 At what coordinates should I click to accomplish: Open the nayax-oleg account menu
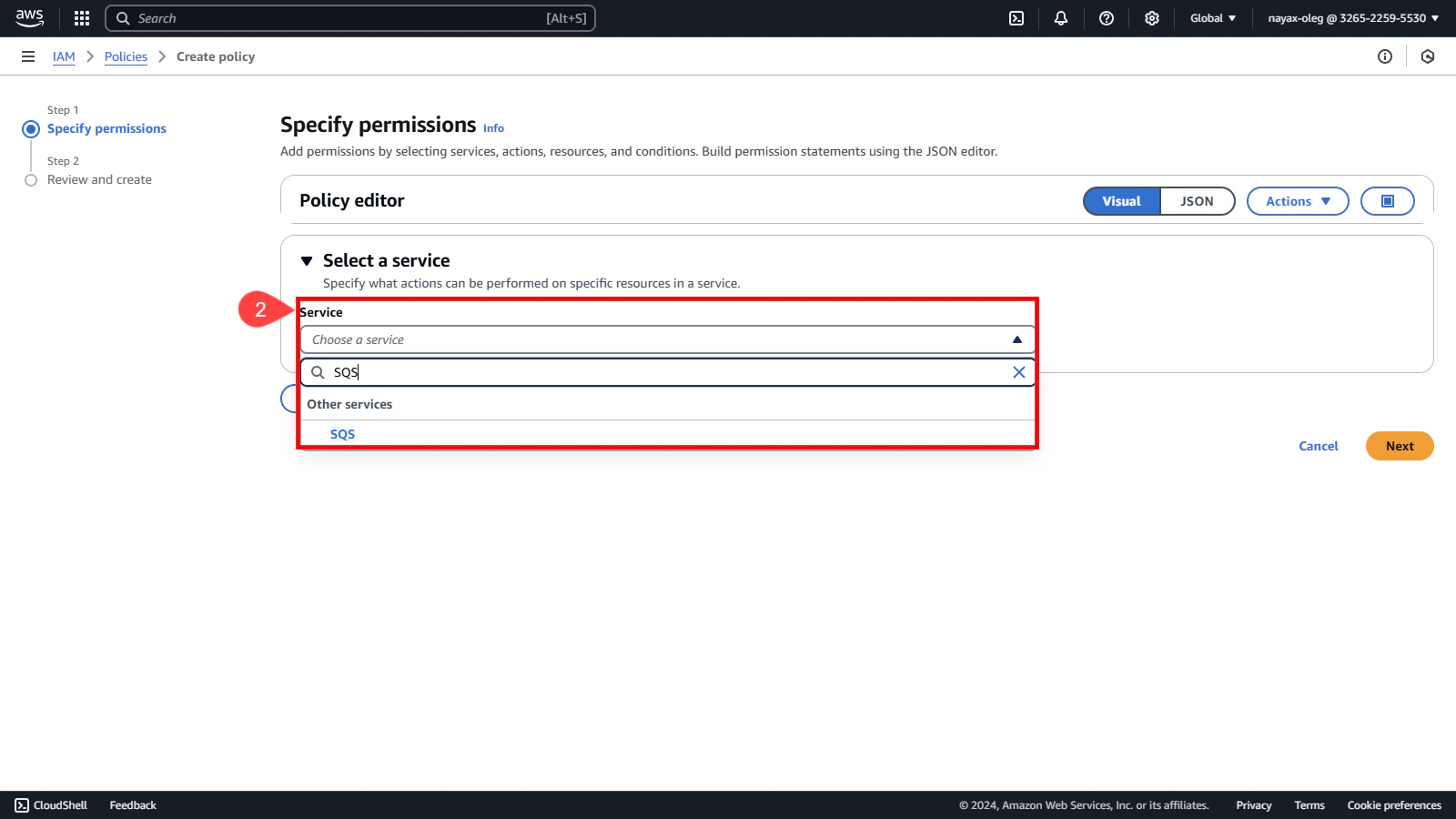(1353, 18)
